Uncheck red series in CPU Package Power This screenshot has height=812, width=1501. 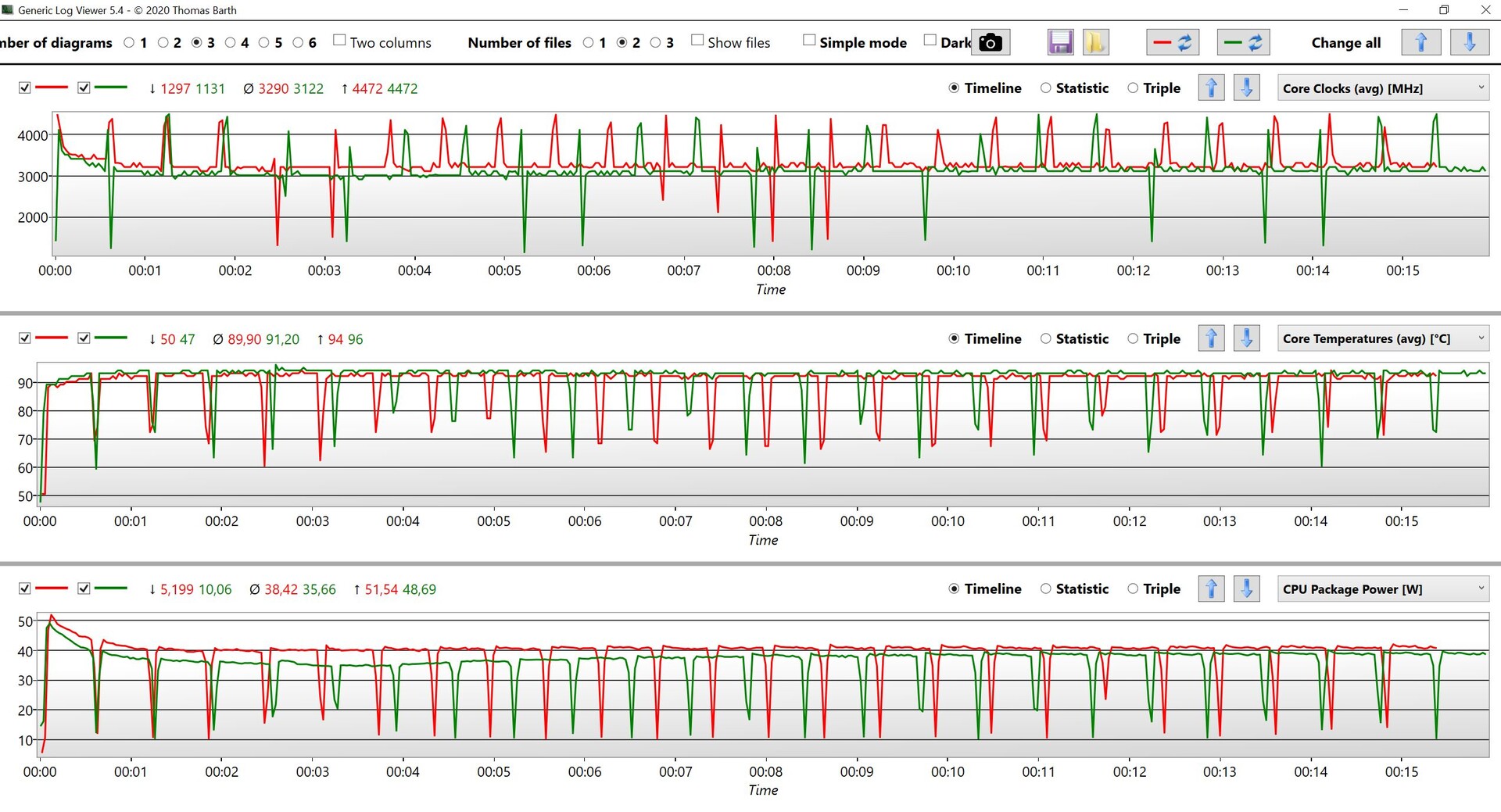click(x=25, y=588)
